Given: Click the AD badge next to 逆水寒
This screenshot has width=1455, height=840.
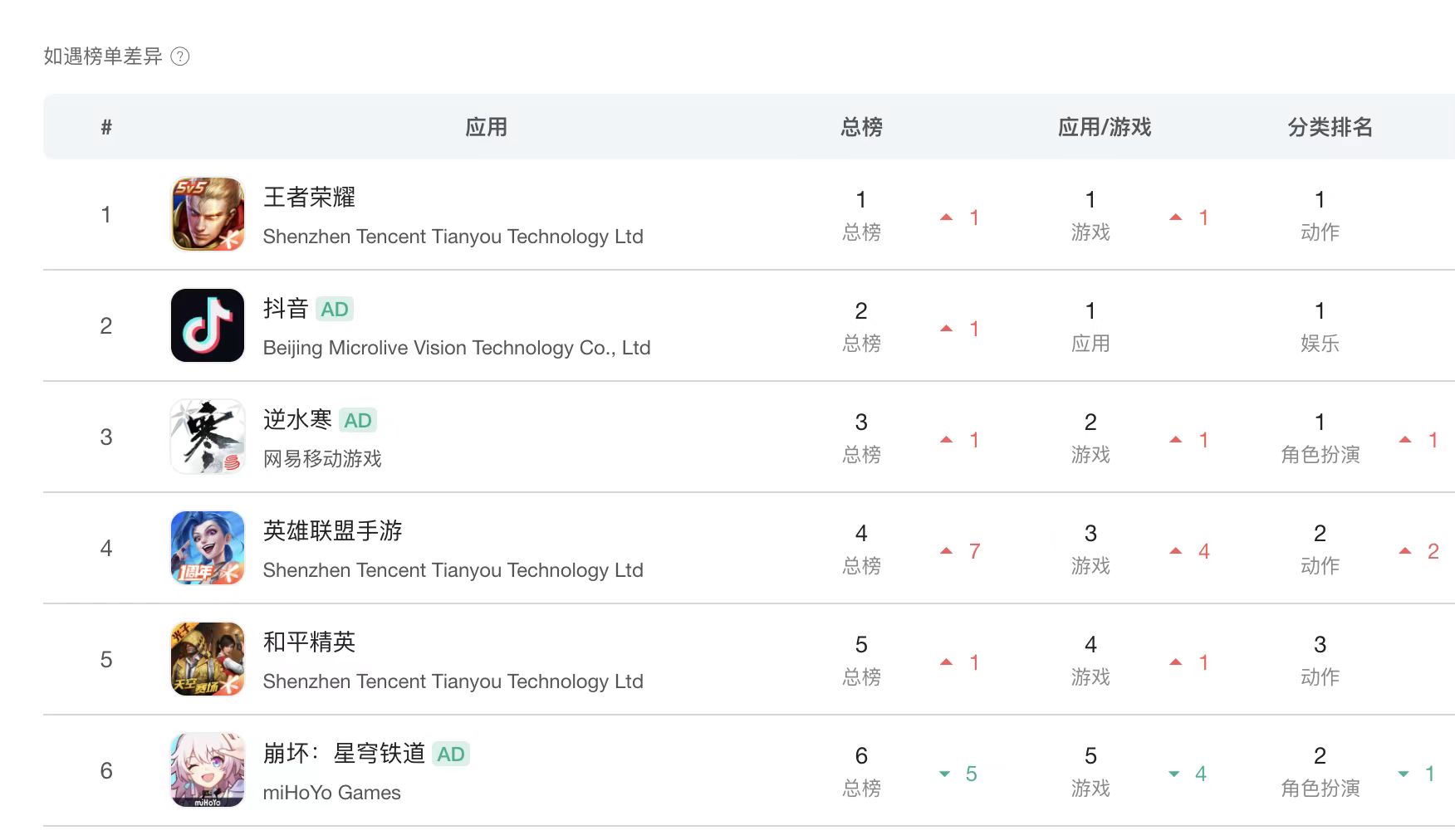Looking at the screenshot, I should click(x=358, y=421).
